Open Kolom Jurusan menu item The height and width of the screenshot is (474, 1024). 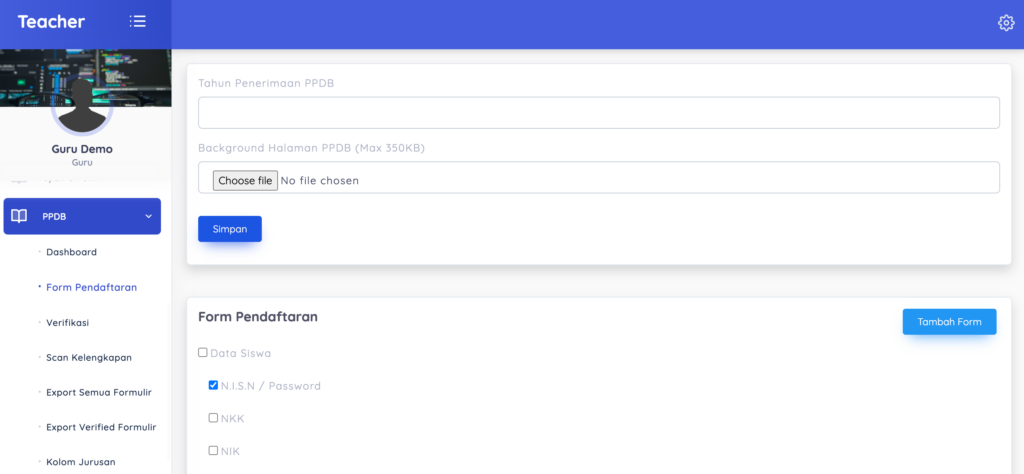click(80, 462)
